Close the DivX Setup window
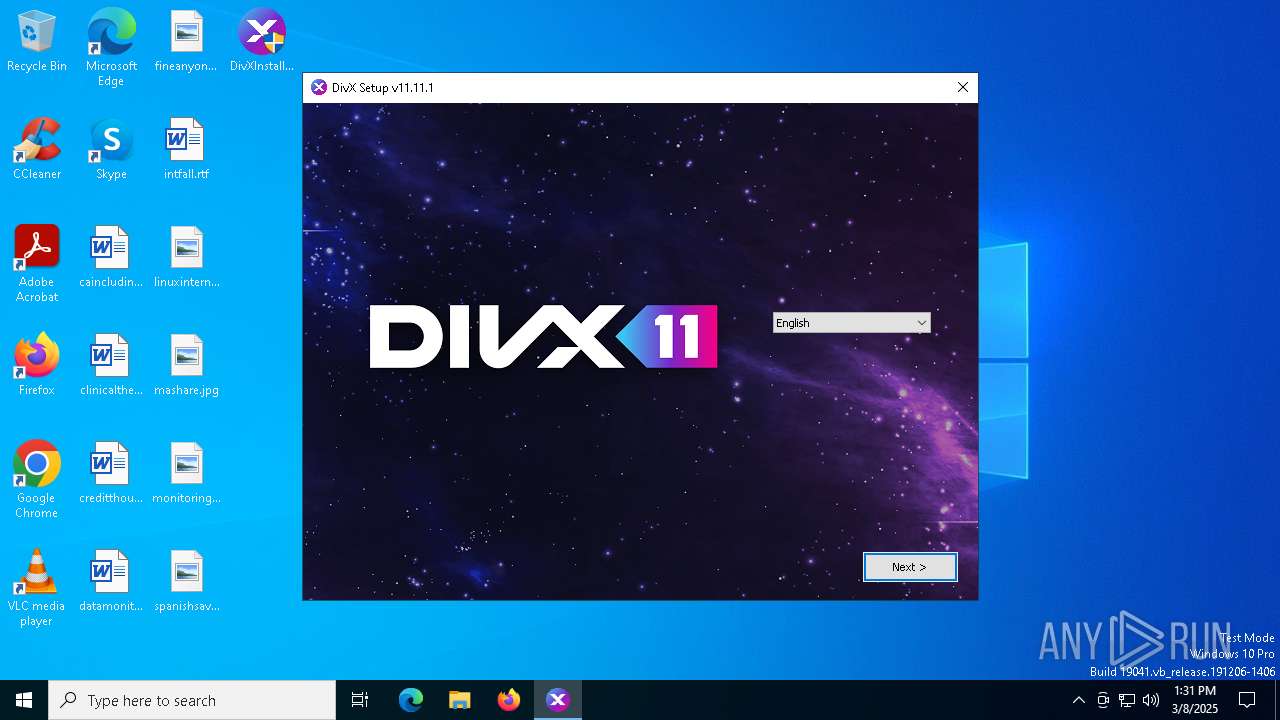Image resolution: width=1280 pixels, height=720 pixels. [963, 88]
